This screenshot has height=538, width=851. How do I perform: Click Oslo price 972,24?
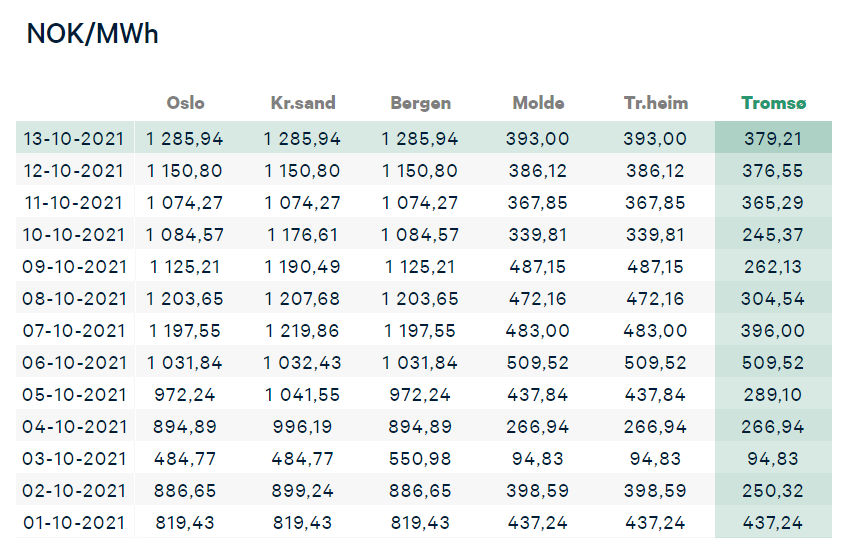tap(185, 395)
